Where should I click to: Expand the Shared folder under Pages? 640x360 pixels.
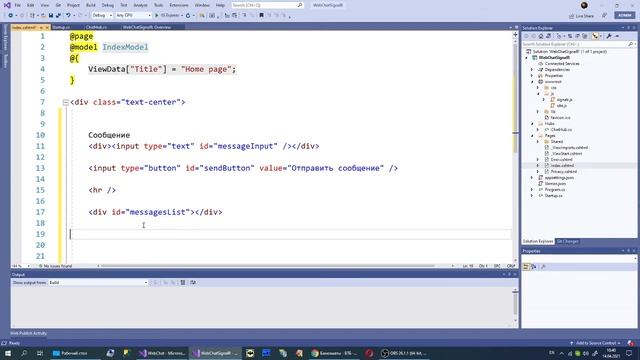point(538,142)
